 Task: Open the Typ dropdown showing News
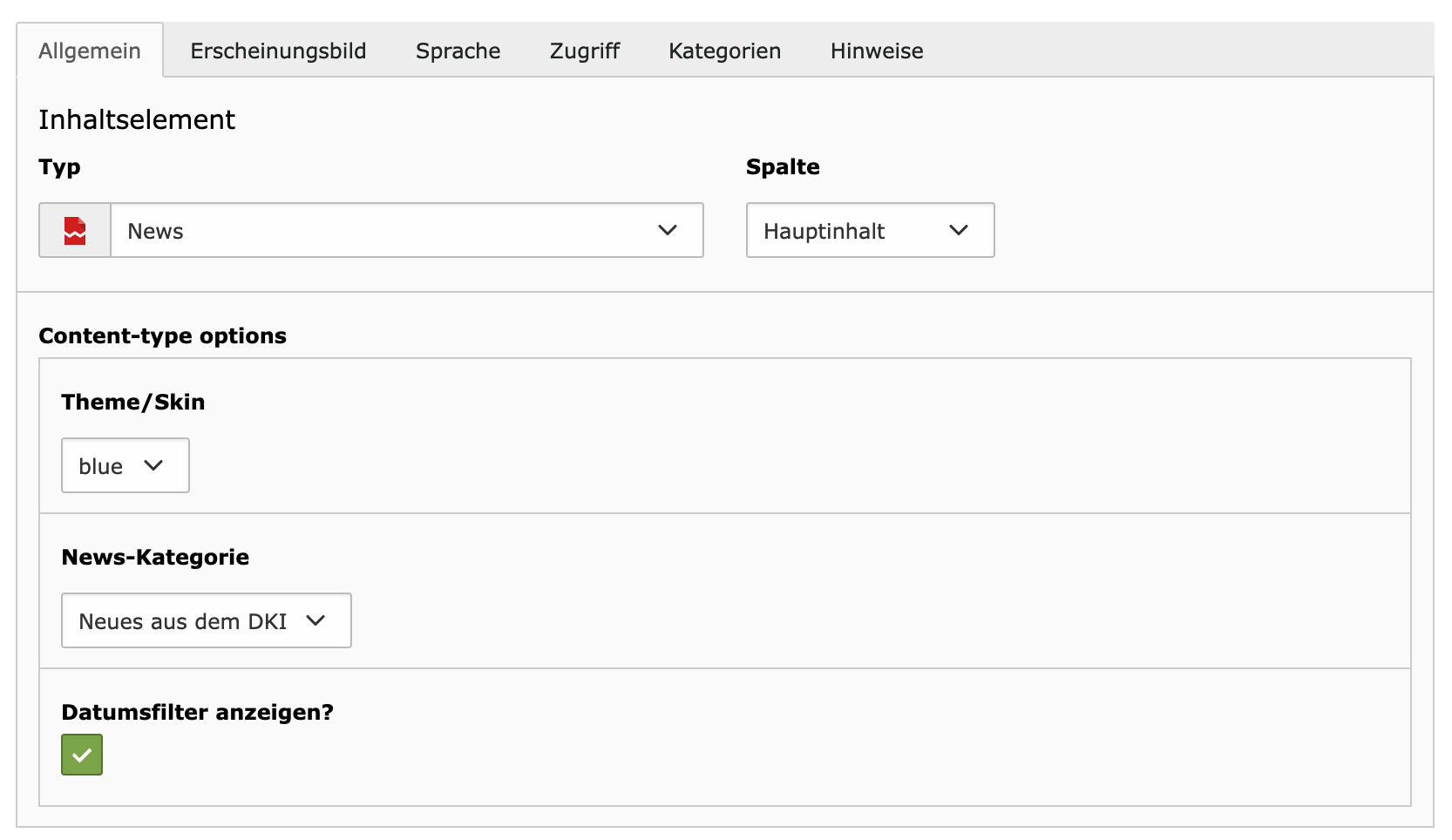click(392, 231)
